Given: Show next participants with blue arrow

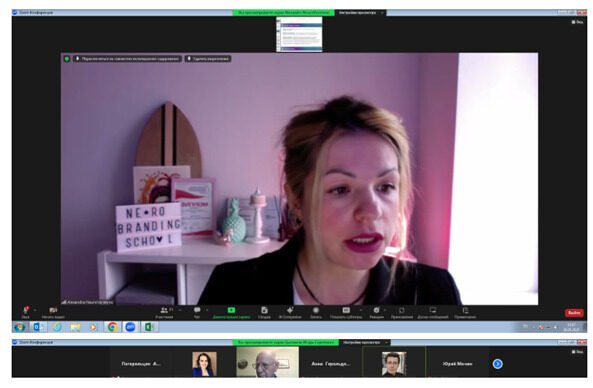Looking at the screenshot, I should 498,364.
